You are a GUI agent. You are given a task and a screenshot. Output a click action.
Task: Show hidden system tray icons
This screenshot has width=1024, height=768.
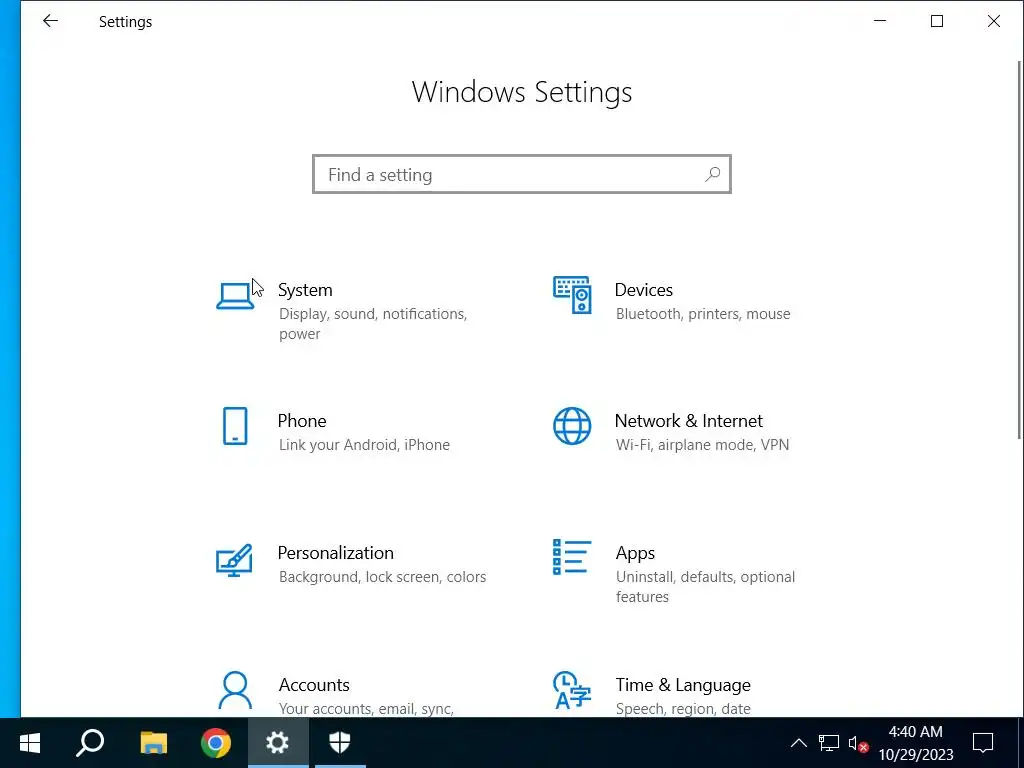(x=799, y=743)
